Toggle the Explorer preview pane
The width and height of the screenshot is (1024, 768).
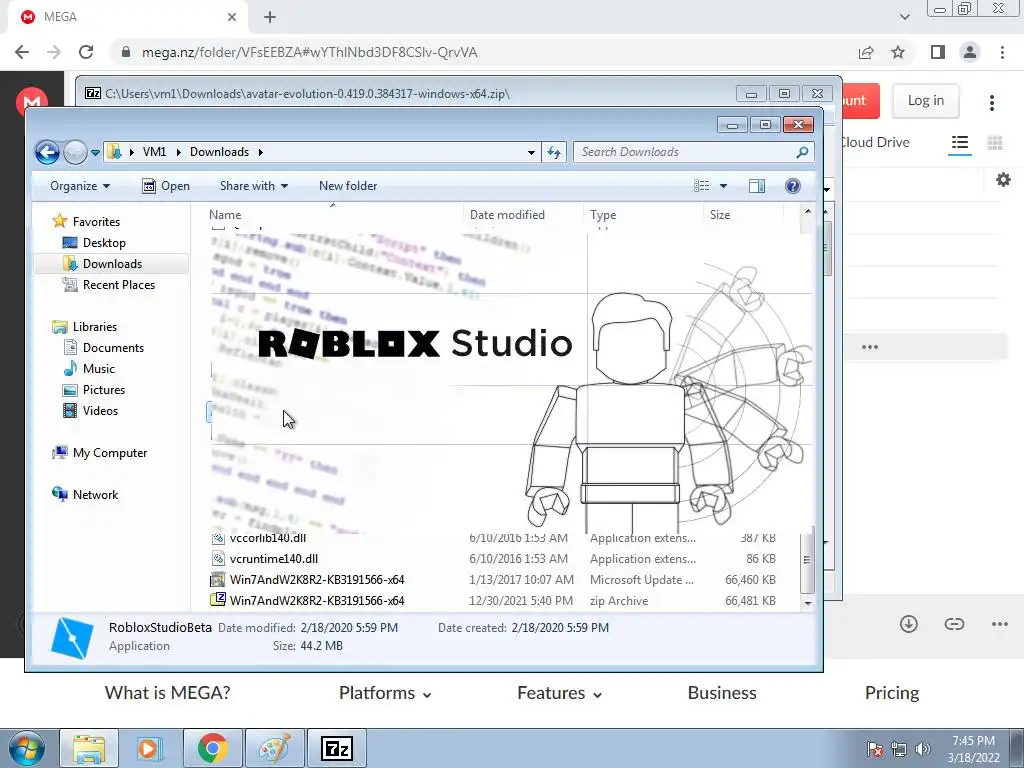click(757, 186)
